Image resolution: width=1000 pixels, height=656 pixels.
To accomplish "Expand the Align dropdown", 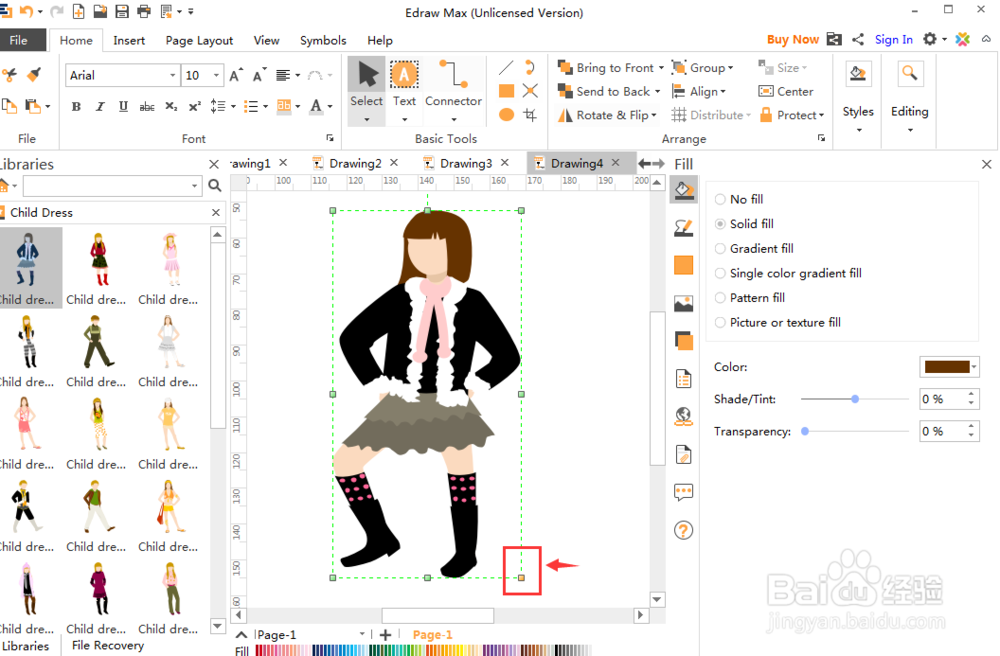I will (x=723, y=92).
